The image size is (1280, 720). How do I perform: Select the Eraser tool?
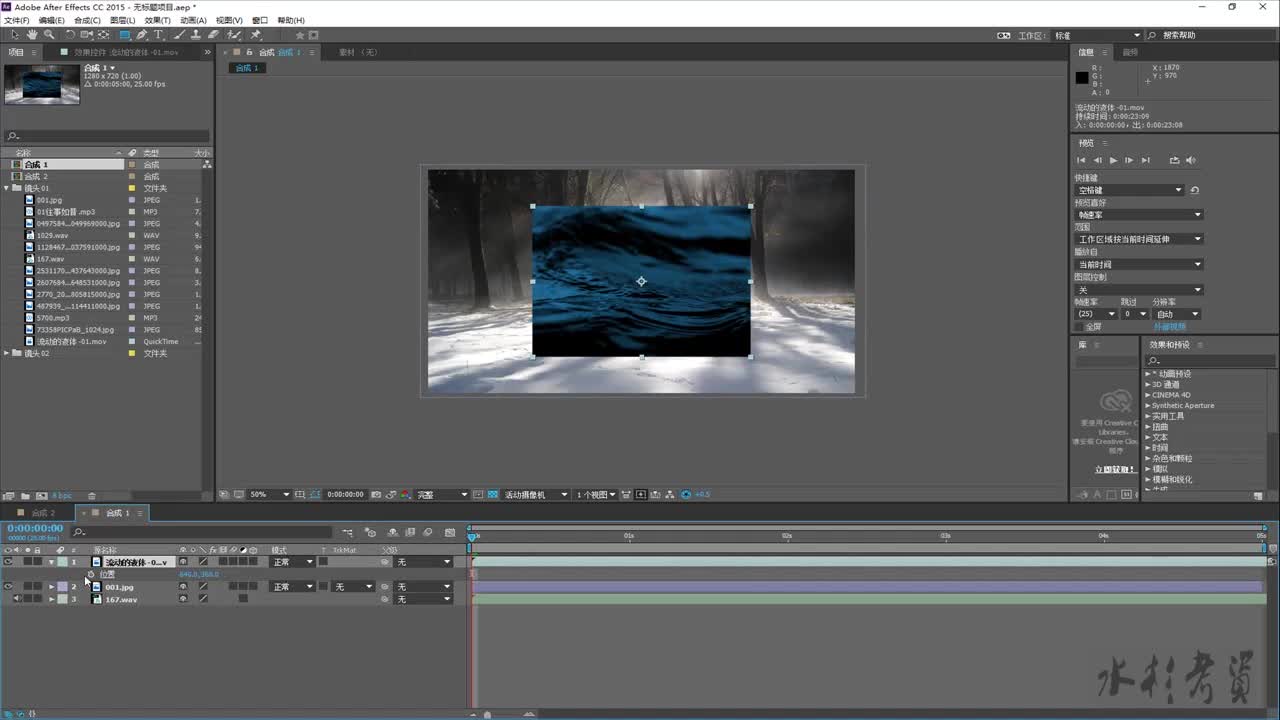[x=213, y=35]
